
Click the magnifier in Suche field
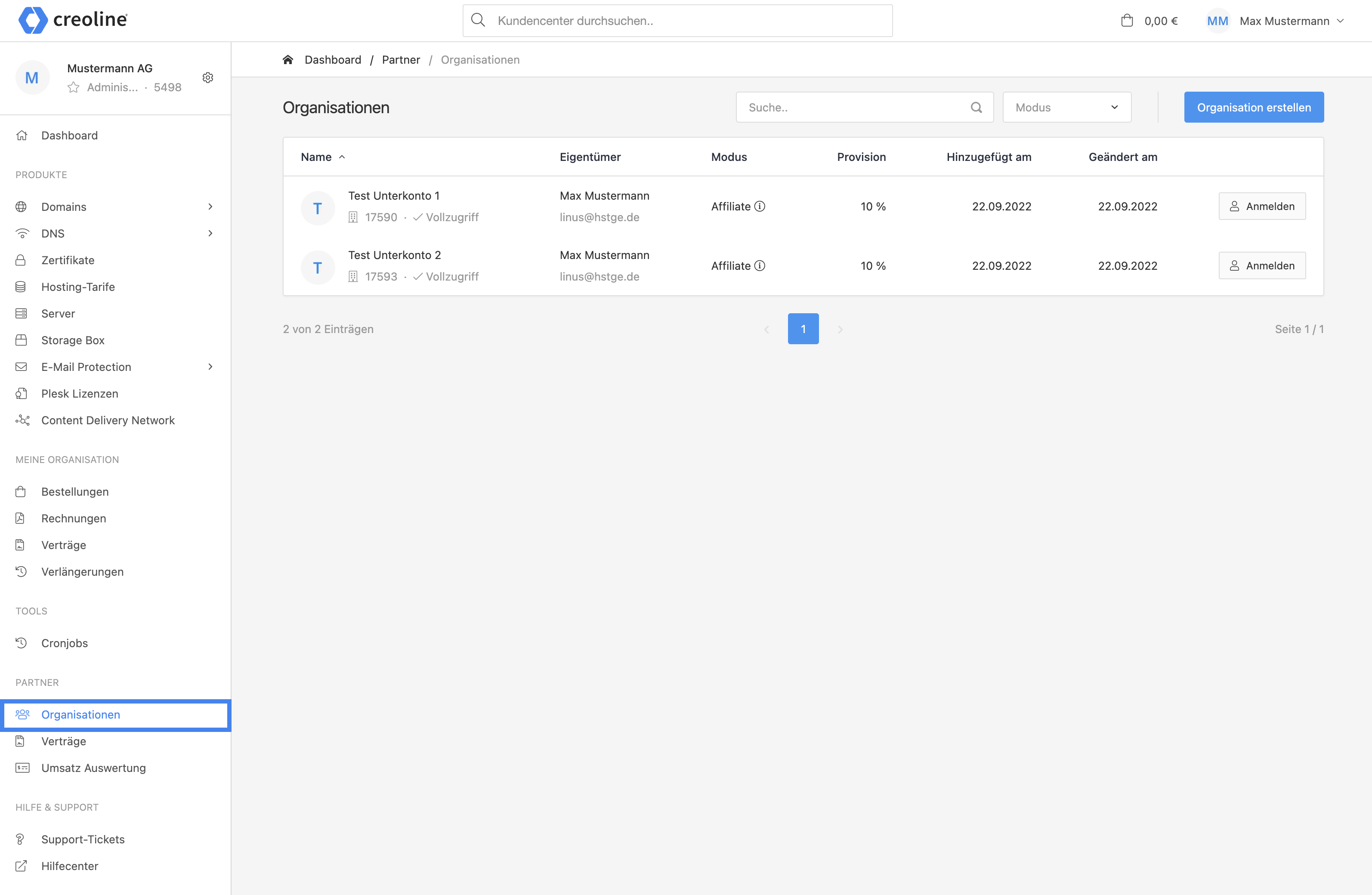(x=976, y=107)
